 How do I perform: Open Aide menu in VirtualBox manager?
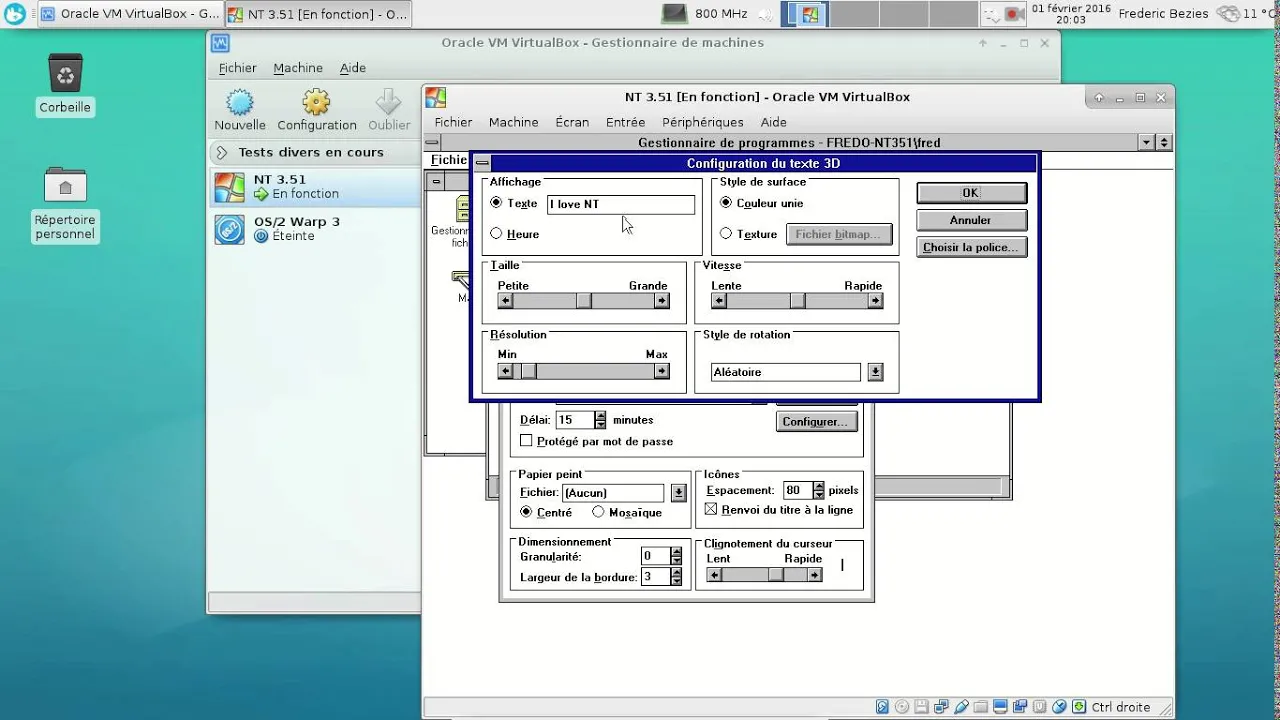tap(353, 68)
